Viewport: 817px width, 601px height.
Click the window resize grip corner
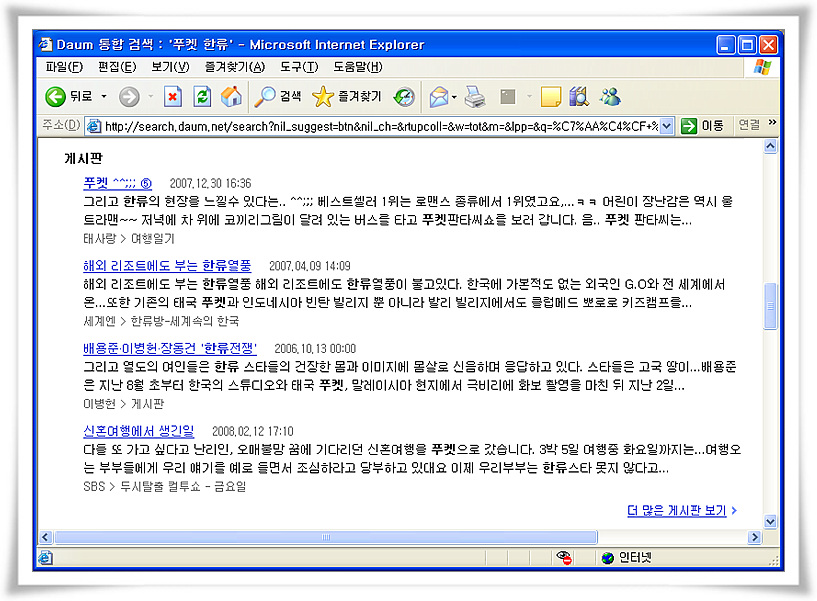773,560
